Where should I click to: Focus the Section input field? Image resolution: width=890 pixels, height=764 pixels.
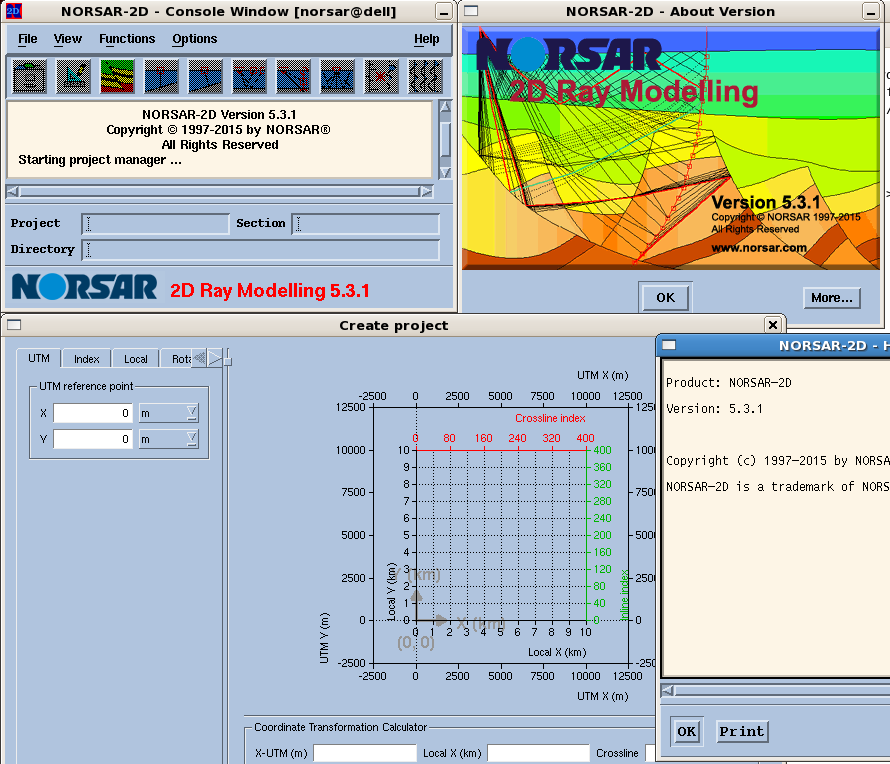(366, 224)
